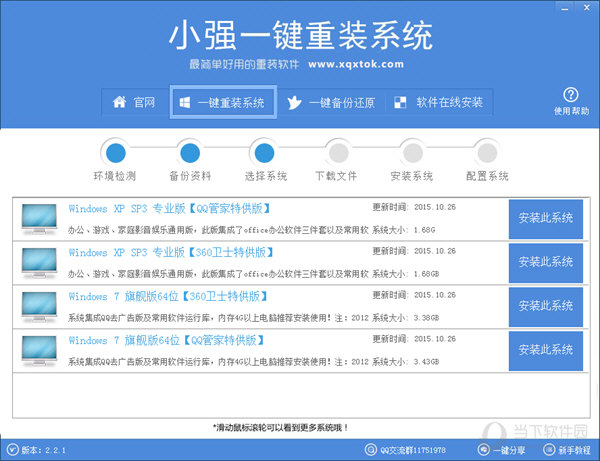600x461 pixels.
Task: Click system size 3.43GB text
Action: click(x=426, y=362)
